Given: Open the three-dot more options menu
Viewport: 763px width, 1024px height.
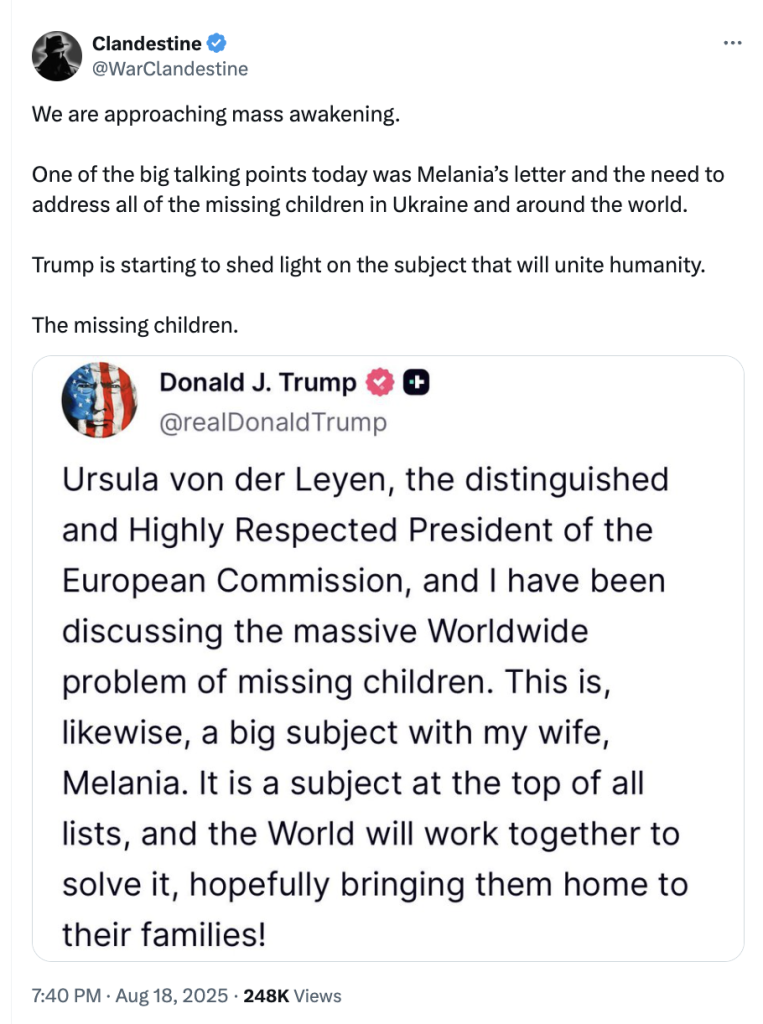Looking at the screenshot, I should 732,43.
